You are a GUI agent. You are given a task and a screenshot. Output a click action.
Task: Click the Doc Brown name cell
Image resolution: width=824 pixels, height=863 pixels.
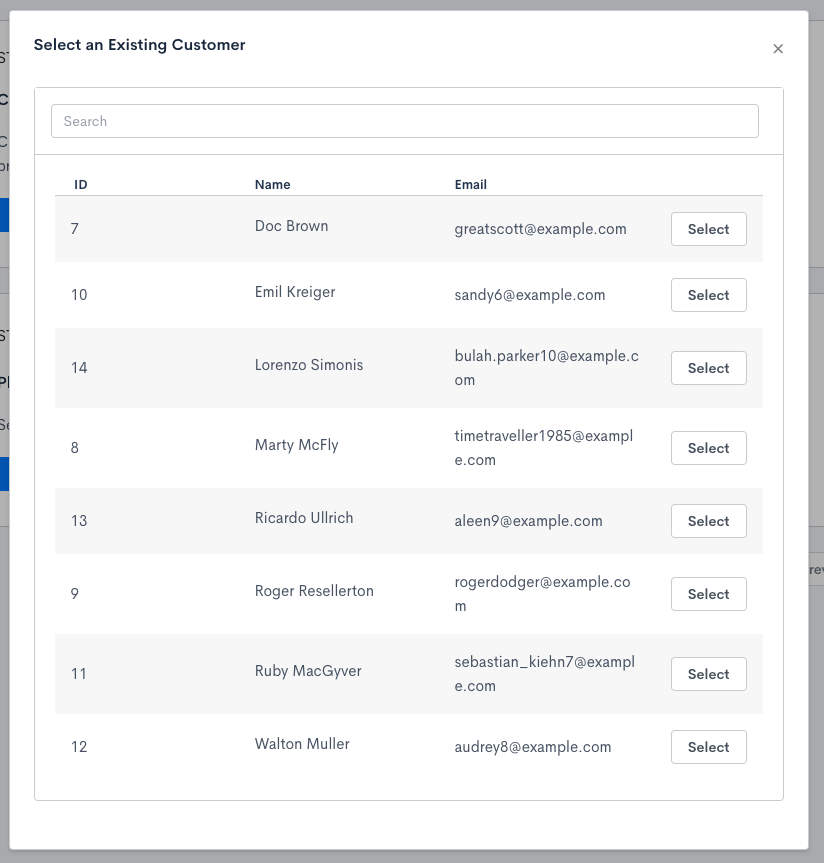(291, 226)
